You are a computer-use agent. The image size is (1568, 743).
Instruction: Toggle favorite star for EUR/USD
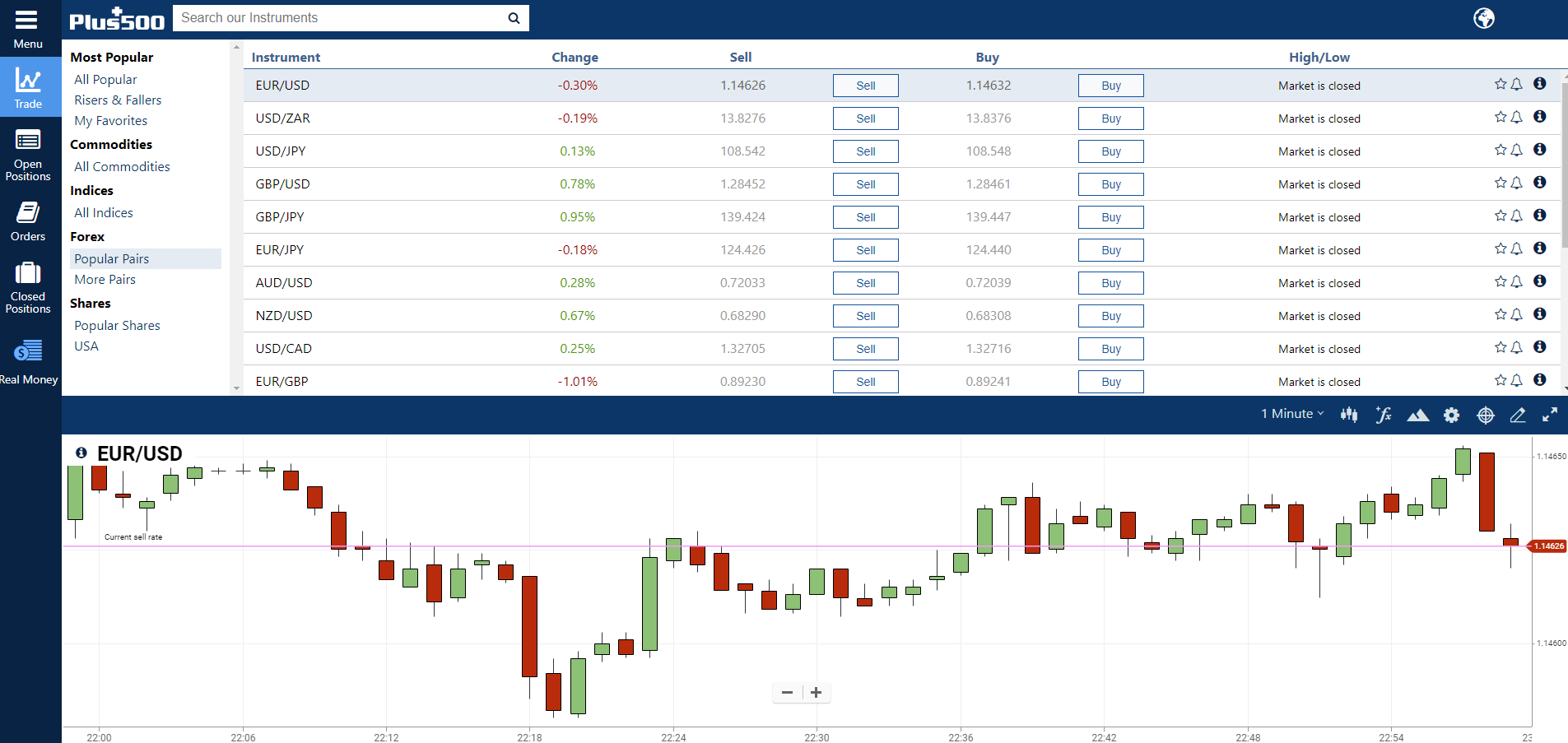coord(1500,84)
